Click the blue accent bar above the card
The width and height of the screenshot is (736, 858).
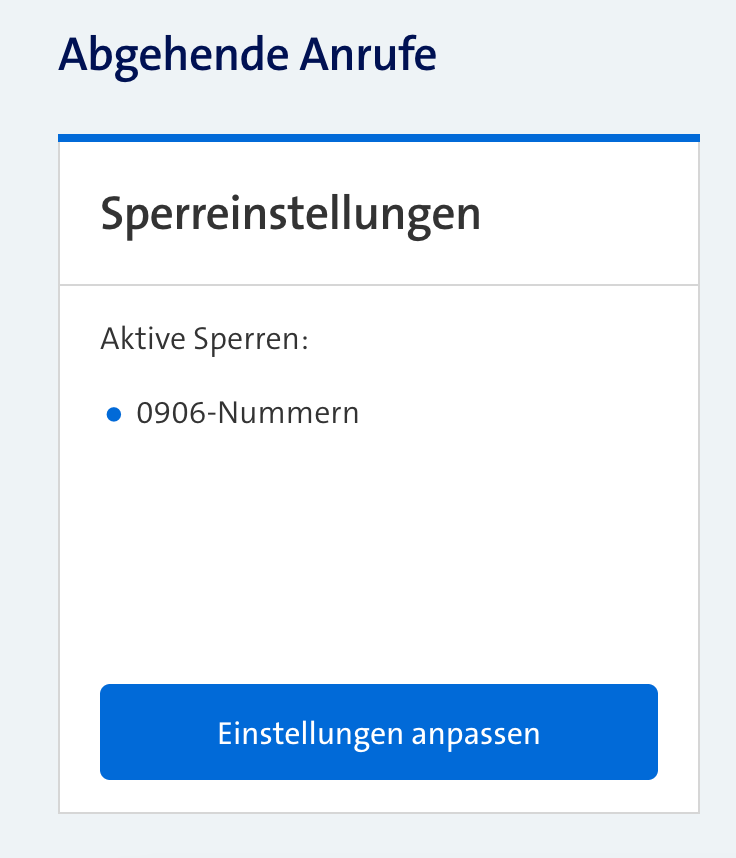(x=378, y=132)
